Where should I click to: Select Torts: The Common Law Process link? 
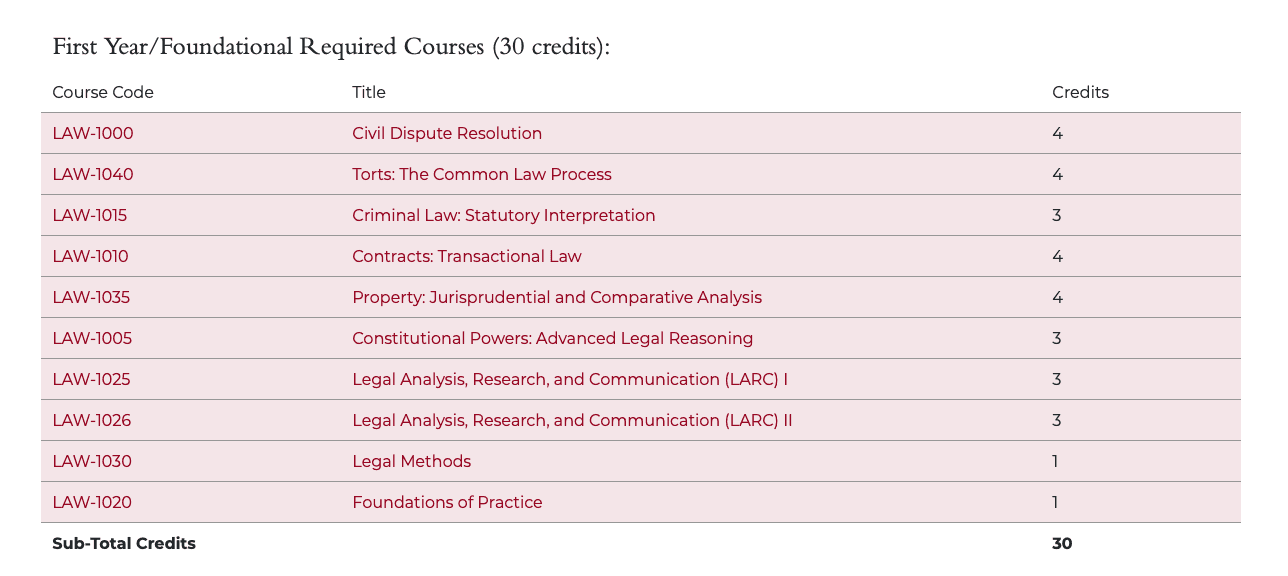point(481,175)
